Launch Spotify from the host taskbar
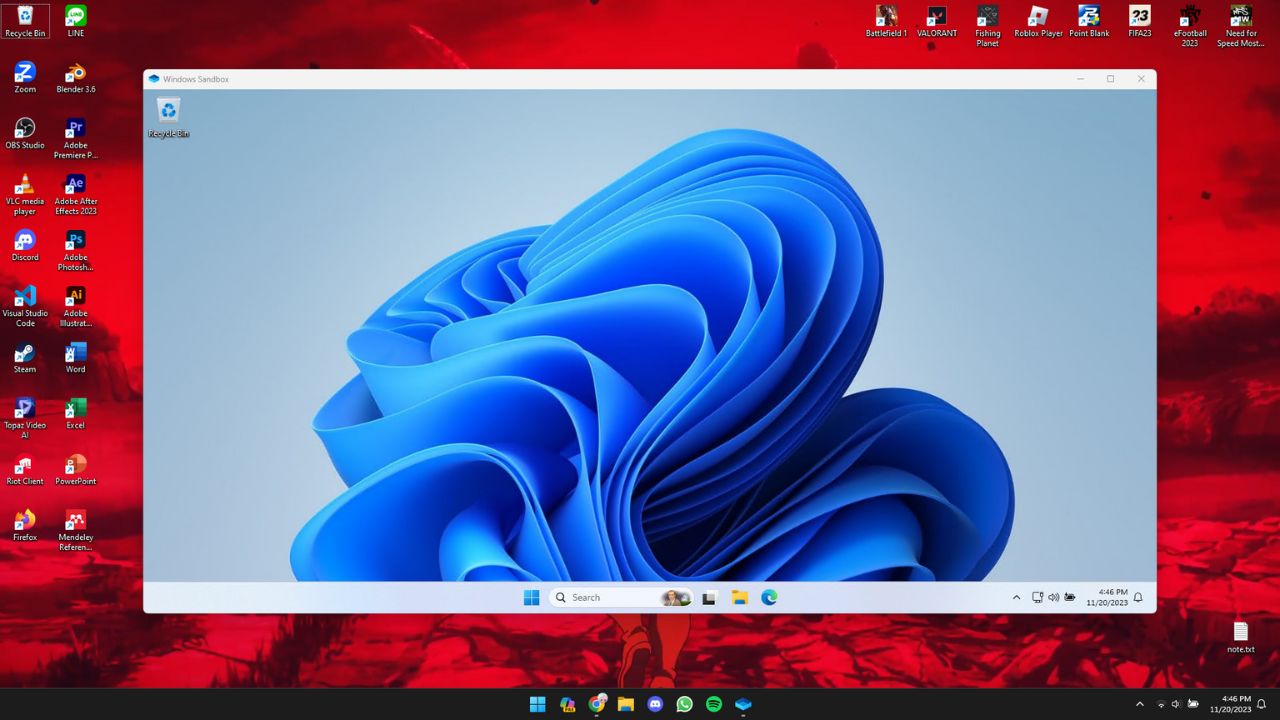The image size is (1280, 720). (714, 704)
